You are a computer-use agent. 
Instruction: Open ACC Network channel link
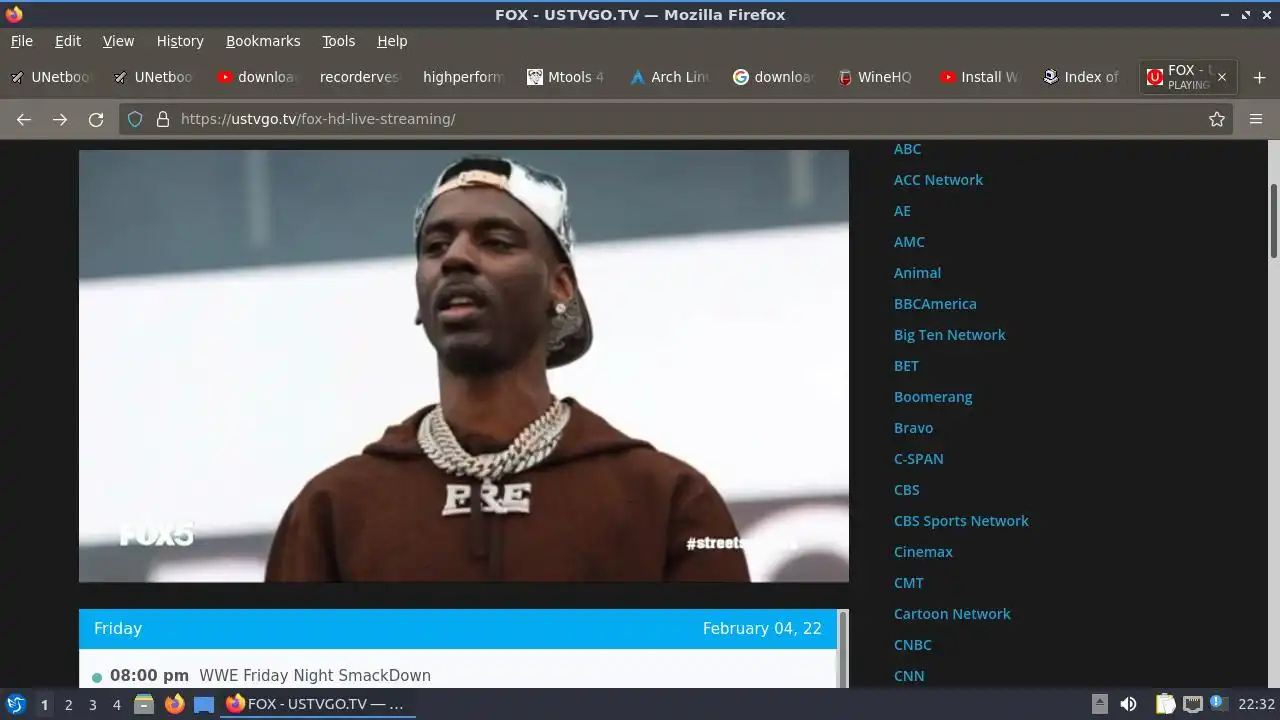938,180
